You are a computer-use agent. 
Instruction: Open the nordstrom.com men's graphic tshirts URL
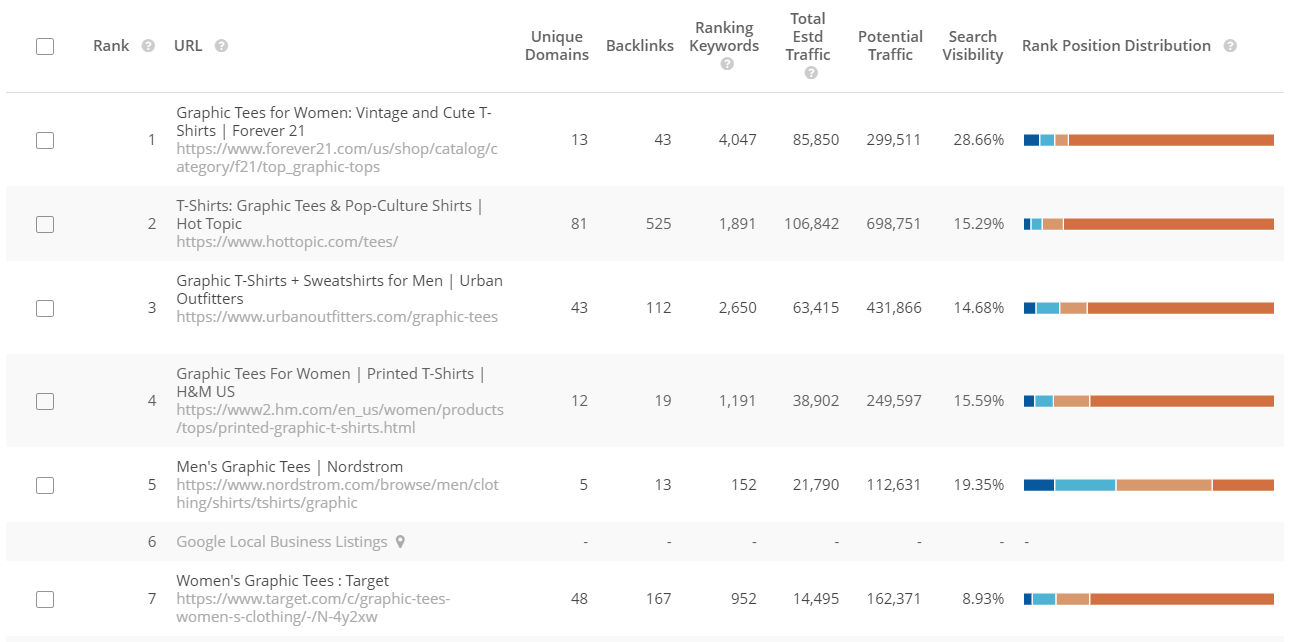(337, 494)
